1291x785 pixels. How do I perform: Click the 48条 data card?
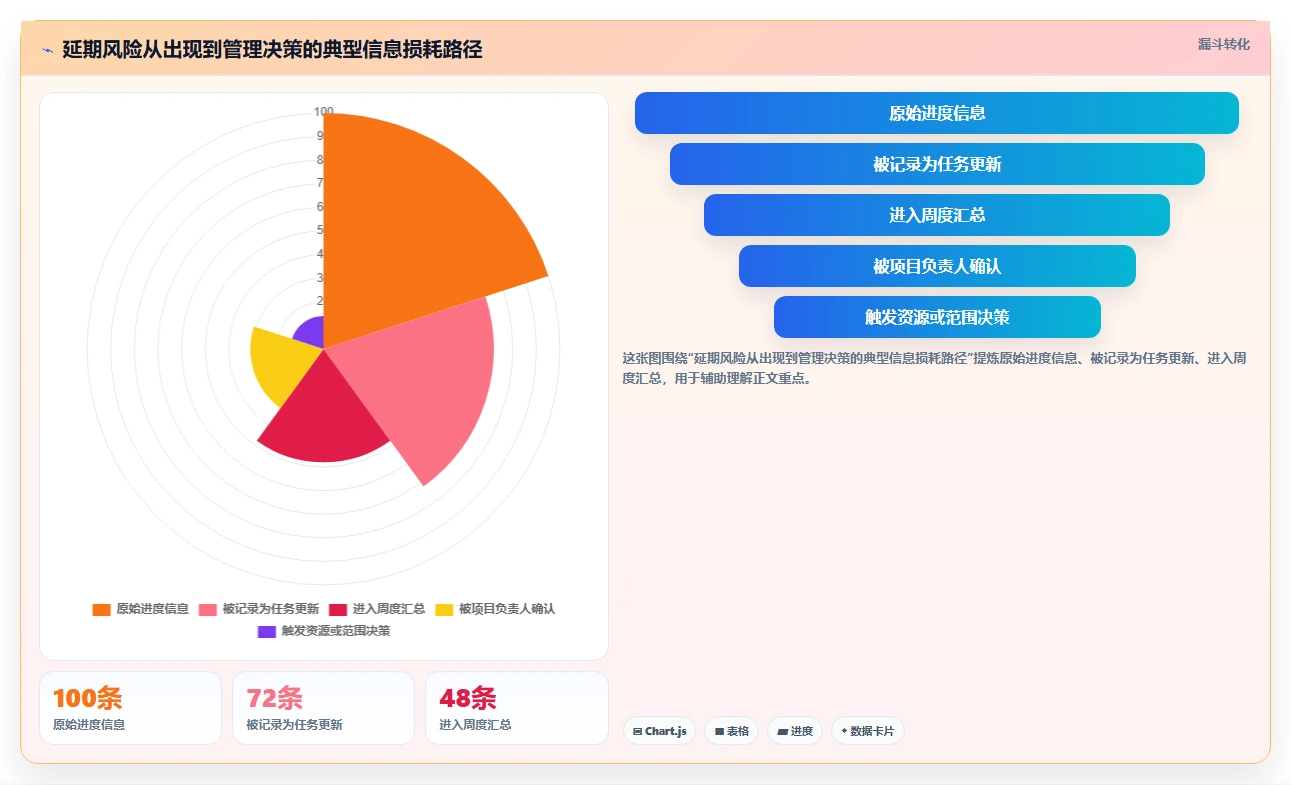point(516,708)
